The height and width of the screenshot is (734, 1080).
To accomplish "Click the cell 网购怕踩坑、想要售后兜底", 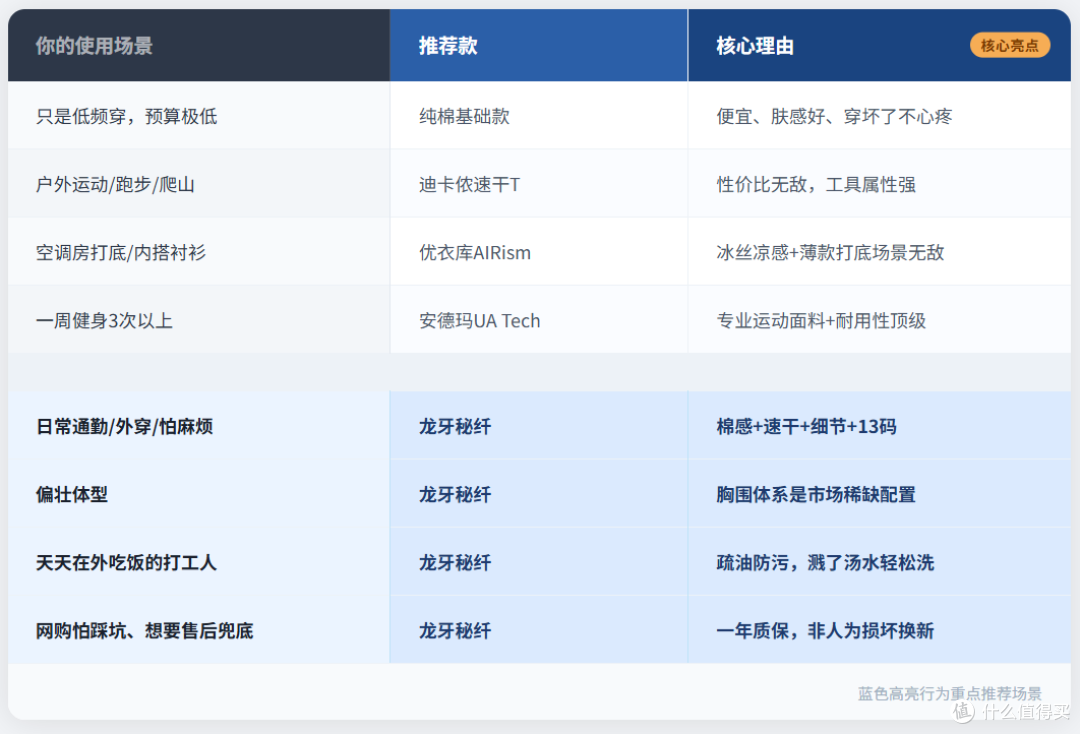I will [x=198, y=630].
